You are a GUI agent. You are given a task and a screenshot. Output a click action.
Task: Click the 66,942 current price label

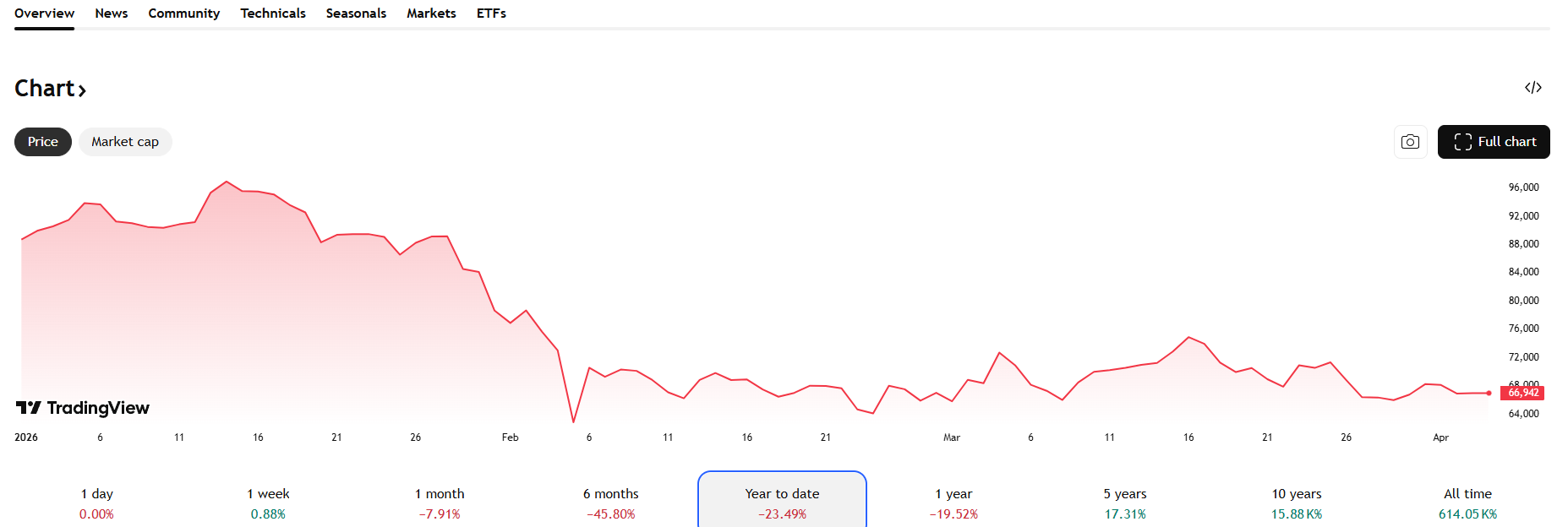(x=1523, y=393)
